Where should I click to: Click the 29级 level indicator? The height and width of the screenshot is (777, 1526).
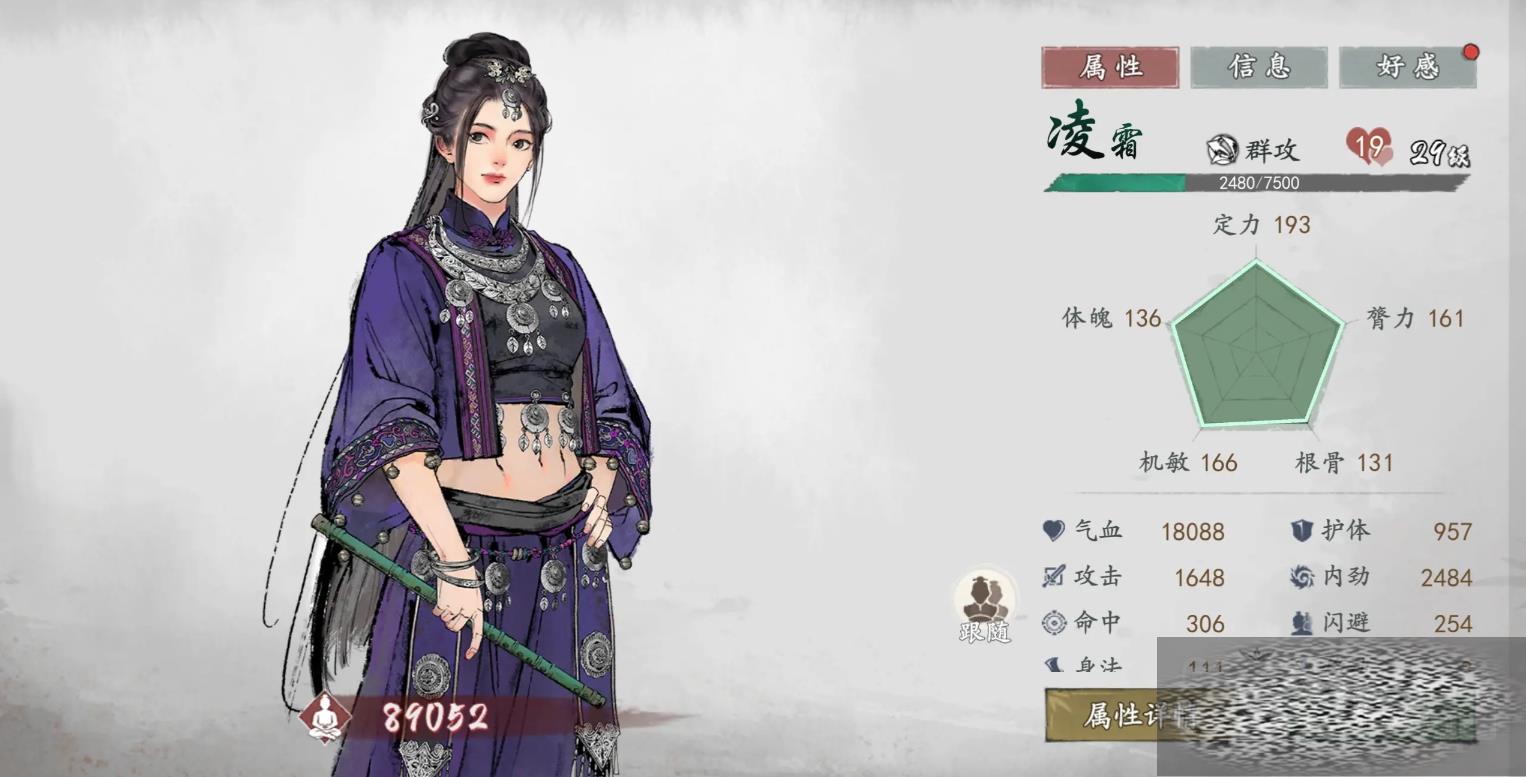pos(1439,153)
